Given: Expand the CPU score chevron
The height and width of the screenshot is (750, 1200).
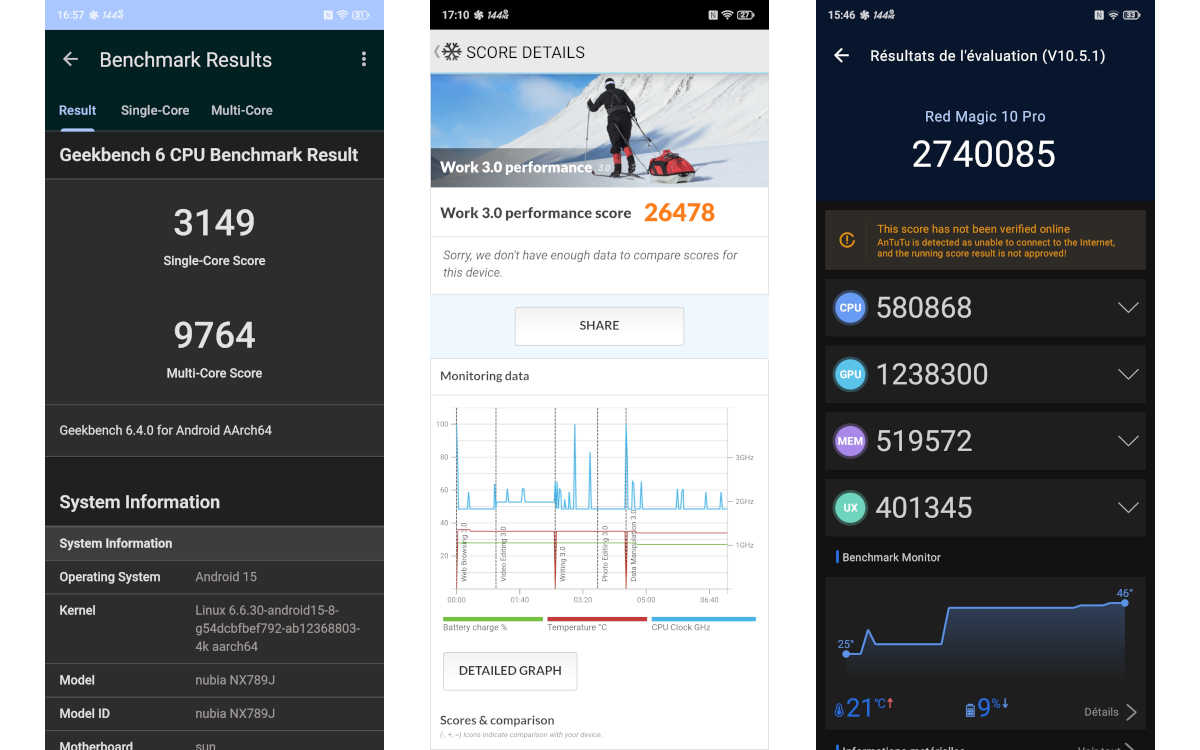Looking at the screenshot, I should tap(1128, 307).
